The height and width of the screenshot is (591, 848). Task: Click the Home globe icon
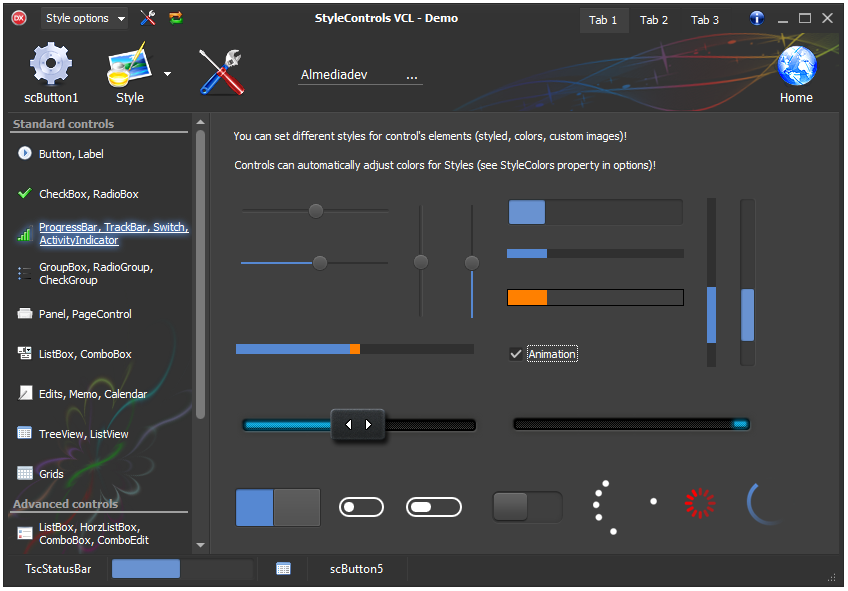pyautogui.click(x=797, y=66)
